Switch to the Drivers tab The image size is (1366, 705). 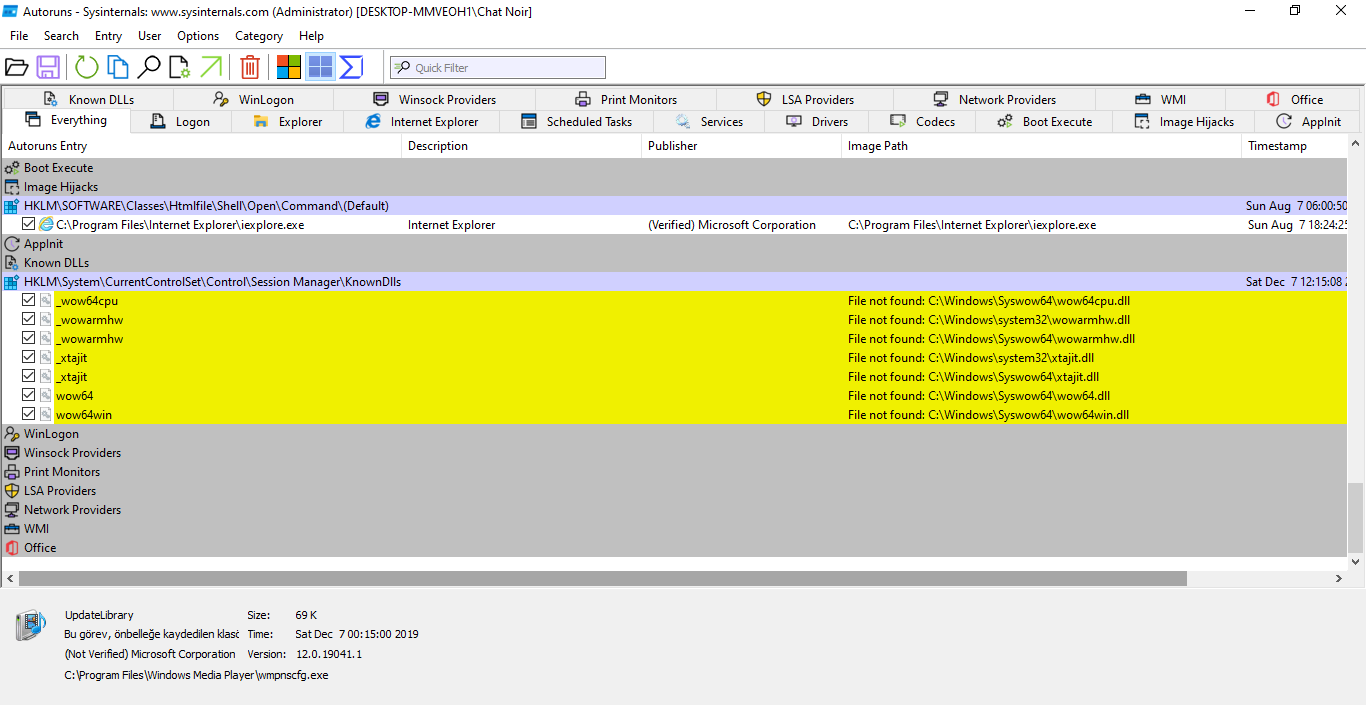817,121
